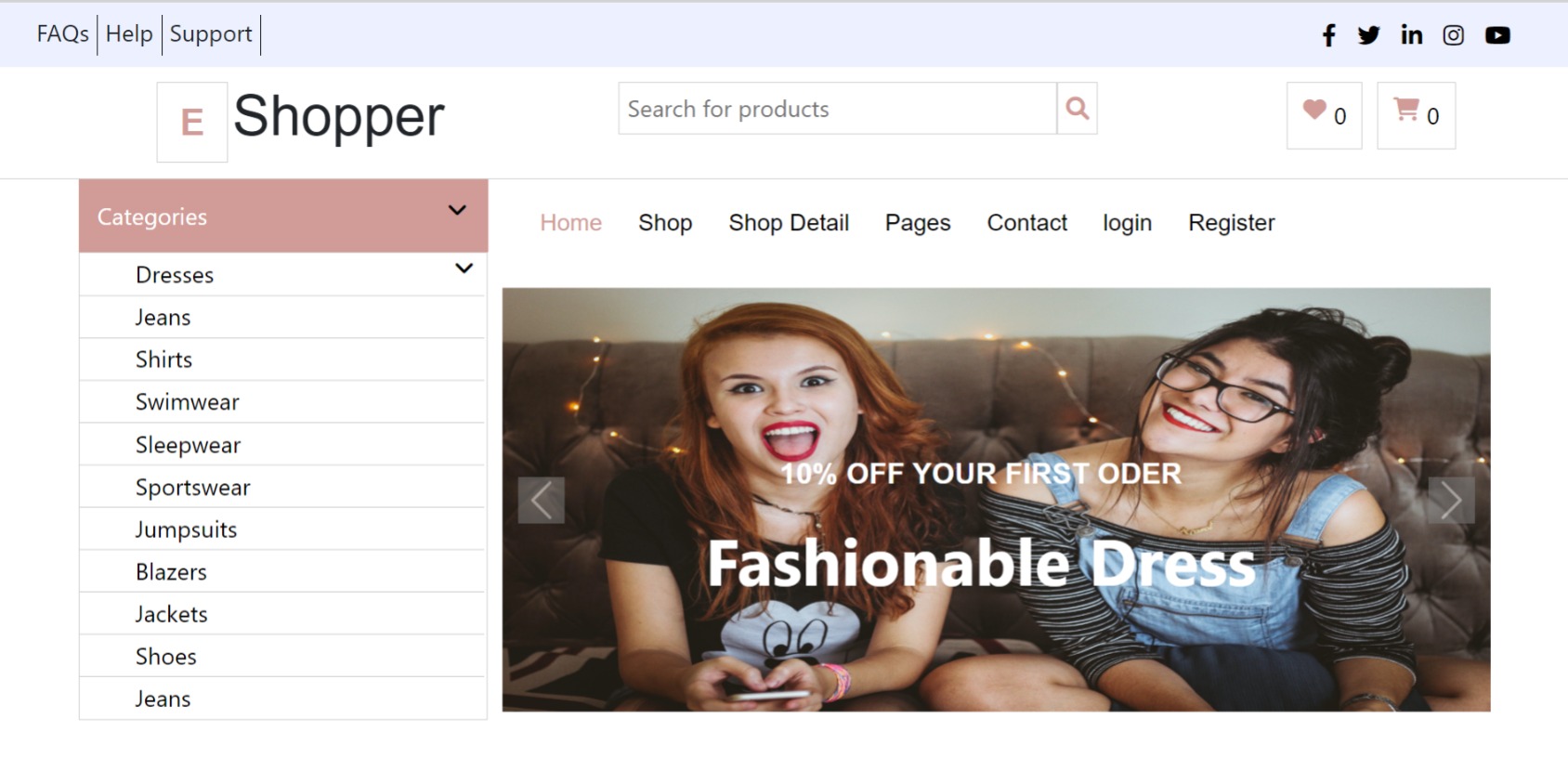Open the Twitter social icon

[x=1368, y=35]
